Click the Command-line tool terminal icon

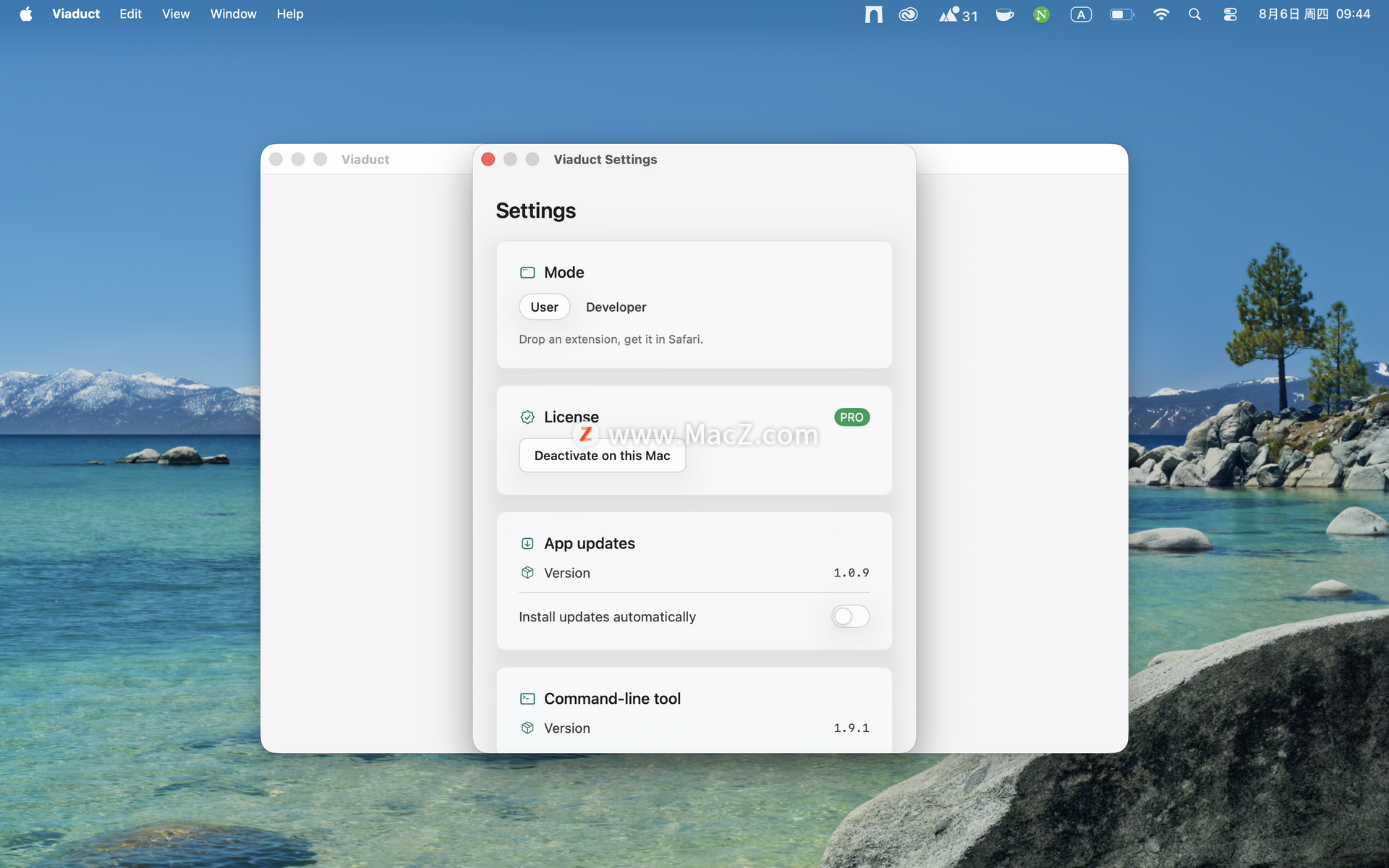click(x=527, y=699)
